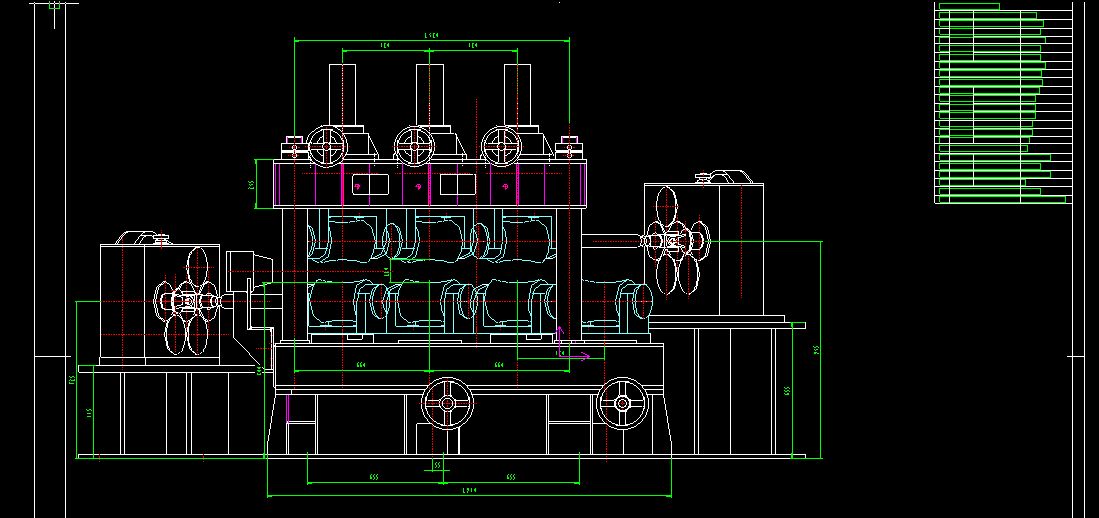Select the coupling ellipses on the left gearbox
1099x518 pixels.
(187, 301)
